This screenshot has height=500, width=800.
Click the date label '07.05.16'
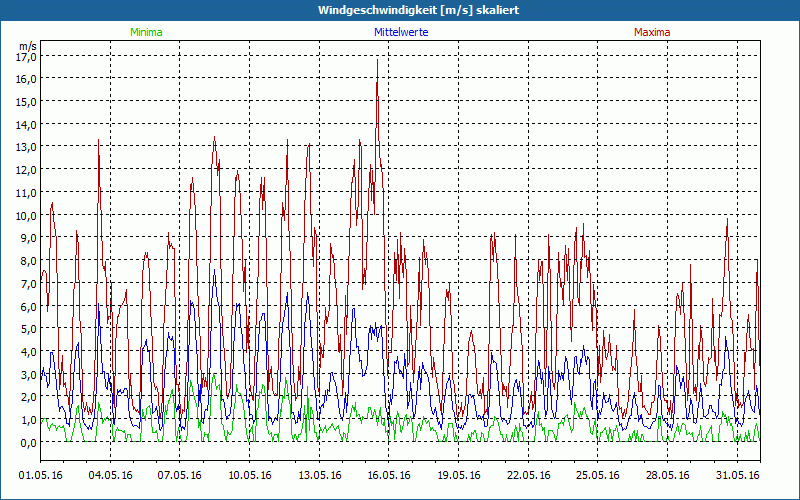point(180,475)
